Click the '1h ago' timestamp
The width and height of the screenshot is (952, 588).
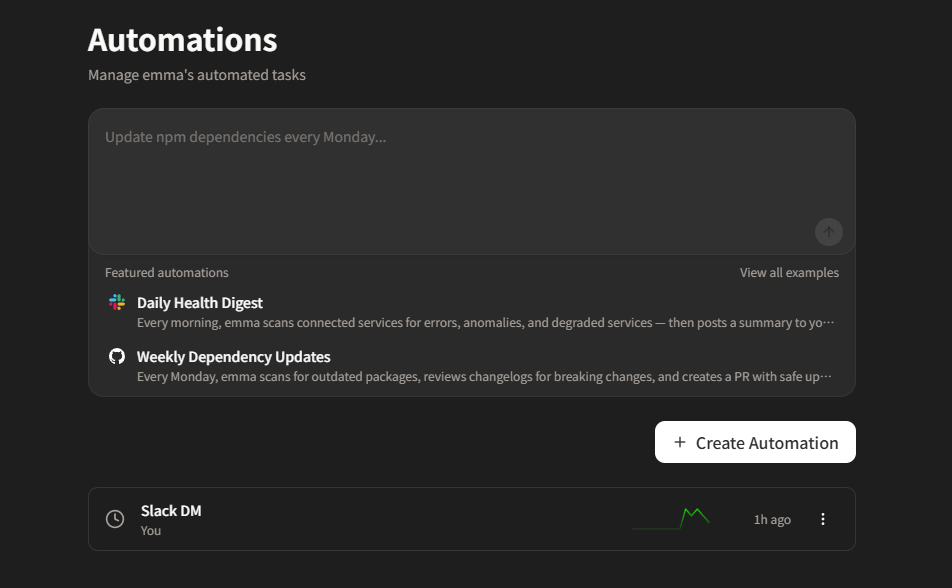click(x=772, y=519)
